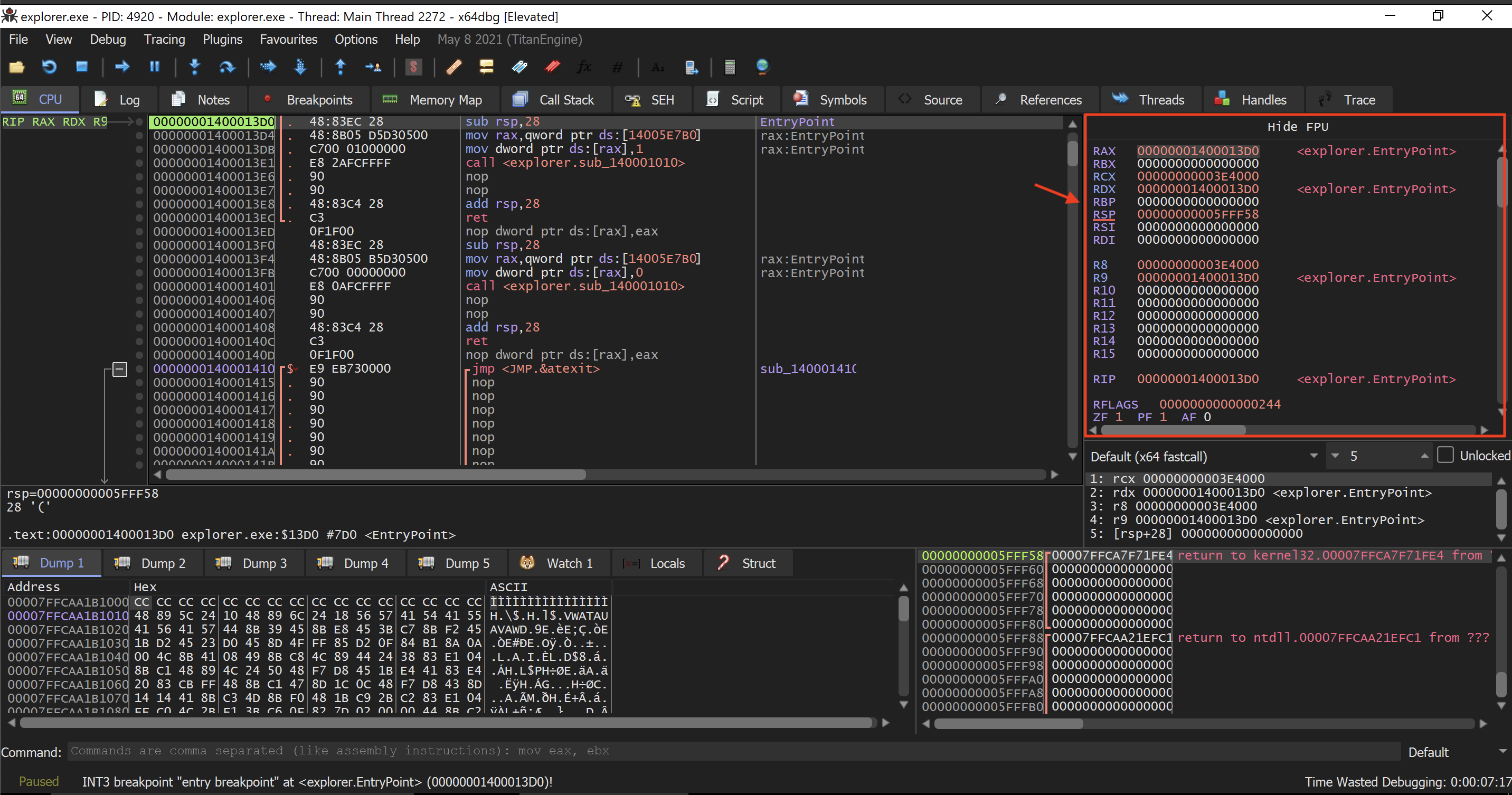This screenshot has width=1512, height=795.
Task: Open the calculator icon in the toolbar
Action: pyautogui.click(x=730, y=67)
